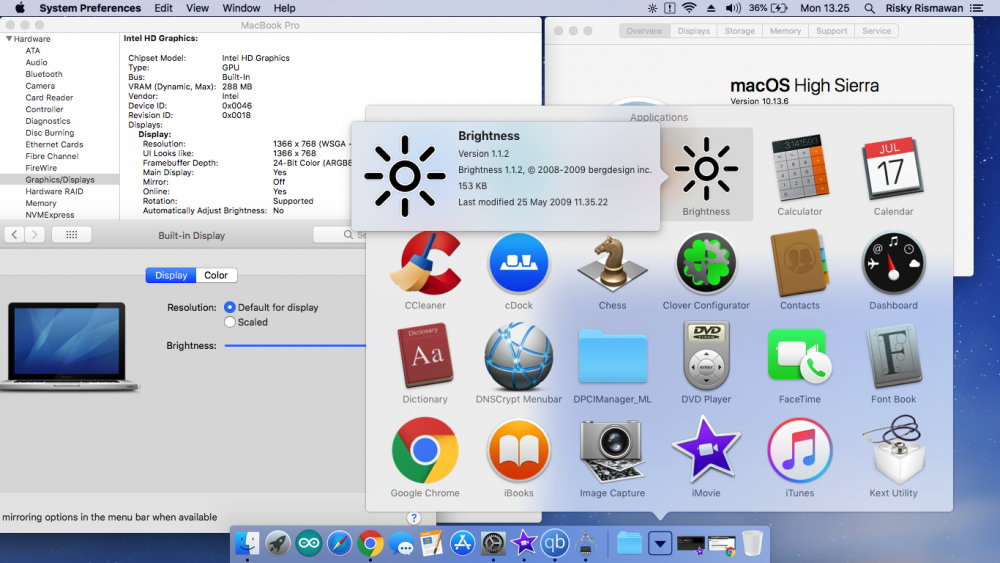Image resolution: width=1000 pixels, height=563 pixels.
Task: Open the volume control in menu bar
Action: click(733, 8)
